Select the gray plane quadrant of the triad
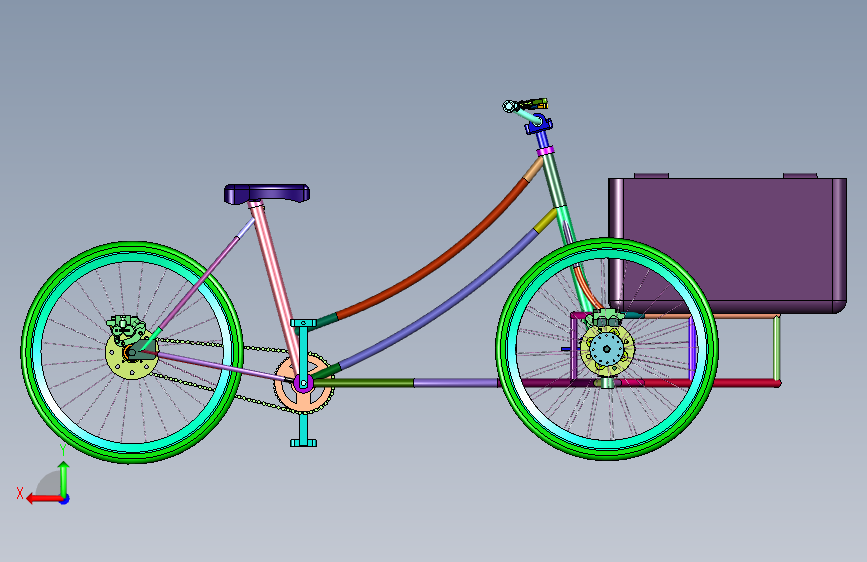Viewport: 867px width, 562px height. 49,485
